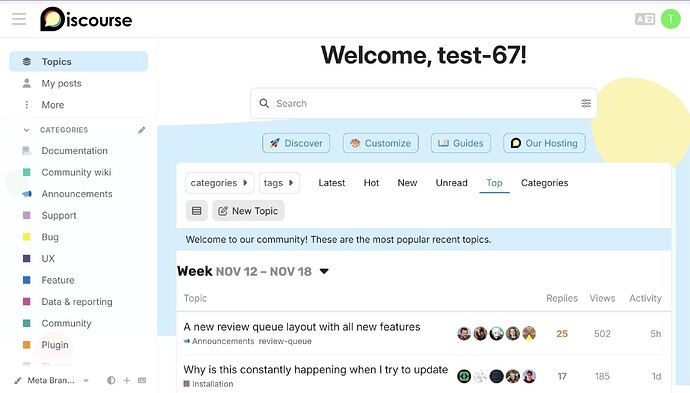Click the Discourse logo
This screenshot has height=393, width=690.
coord(86,19)
